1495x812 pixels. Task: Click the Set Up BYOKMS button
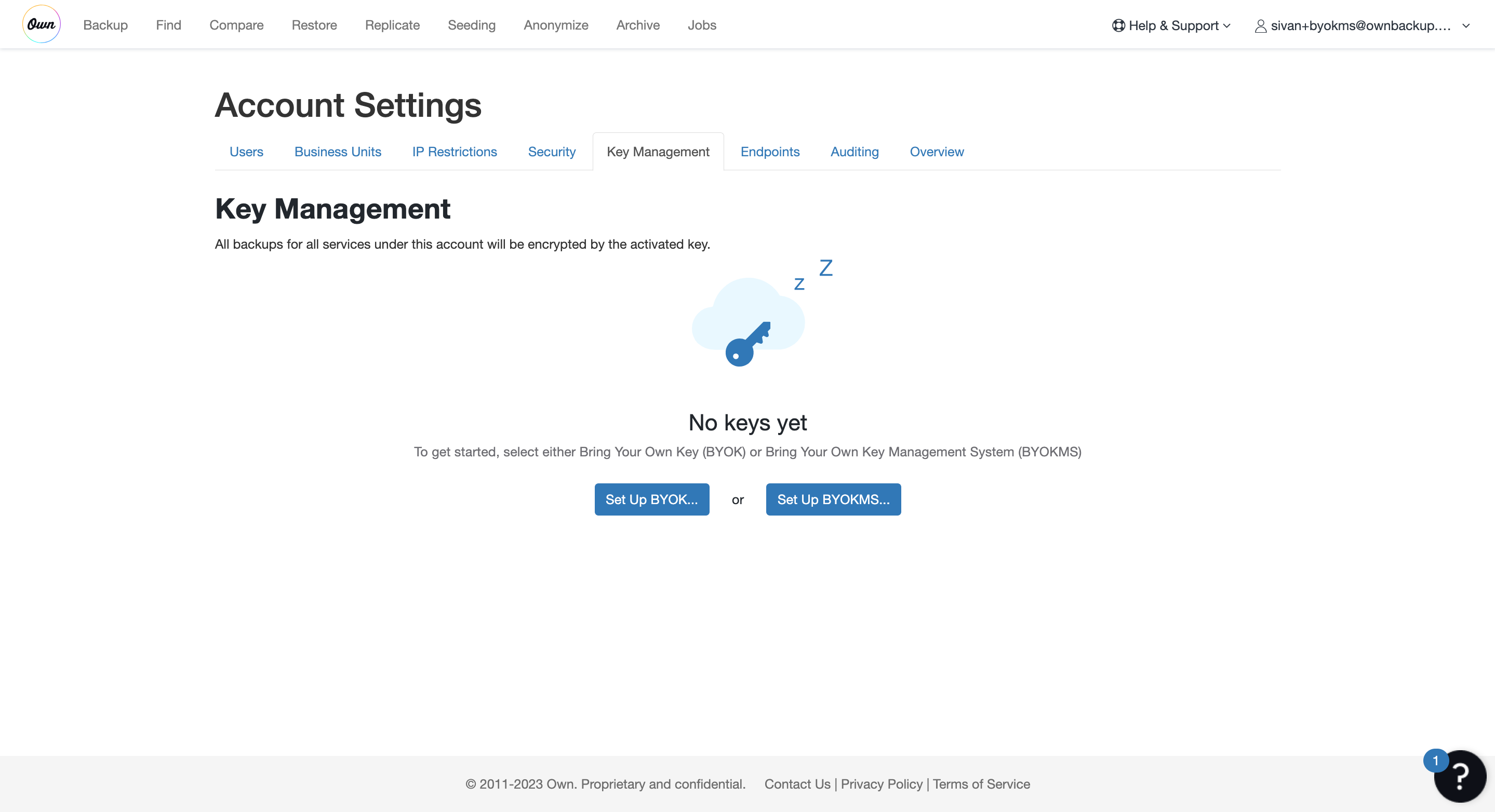833,499
